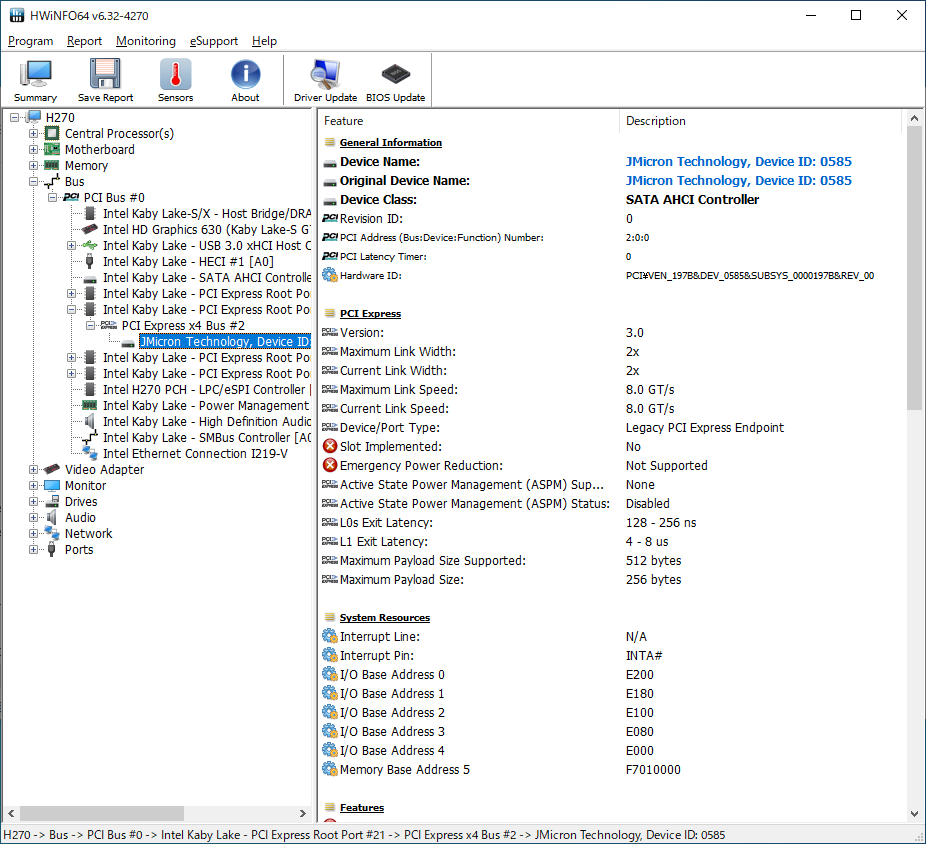This screenshot has height=844, width=926.
Task: Open the Monitoring menu
Action: click(x=146, y=41)
